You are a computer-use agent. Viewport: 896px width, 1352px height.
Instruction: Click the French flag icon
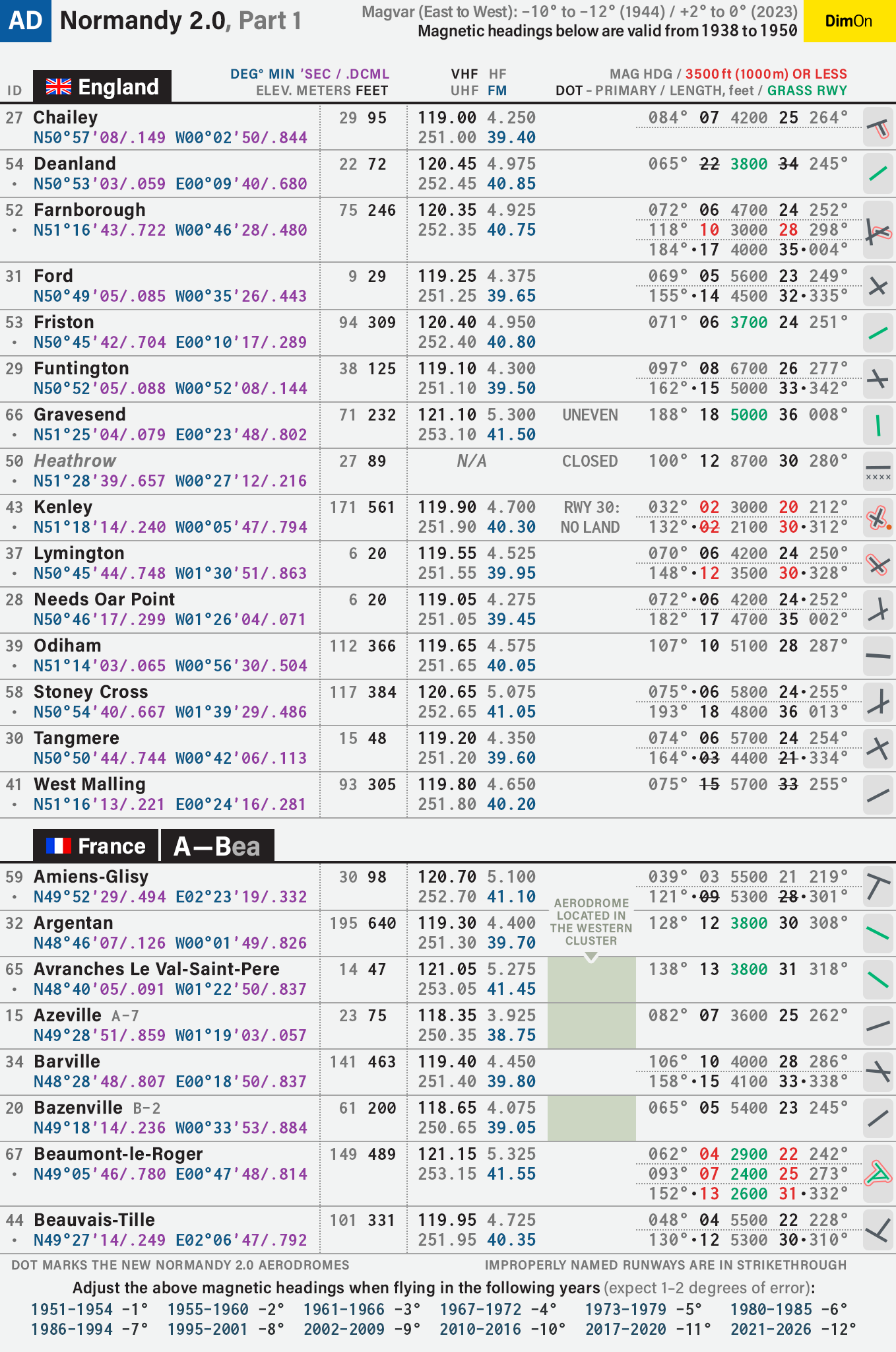(x=58, y=846)
